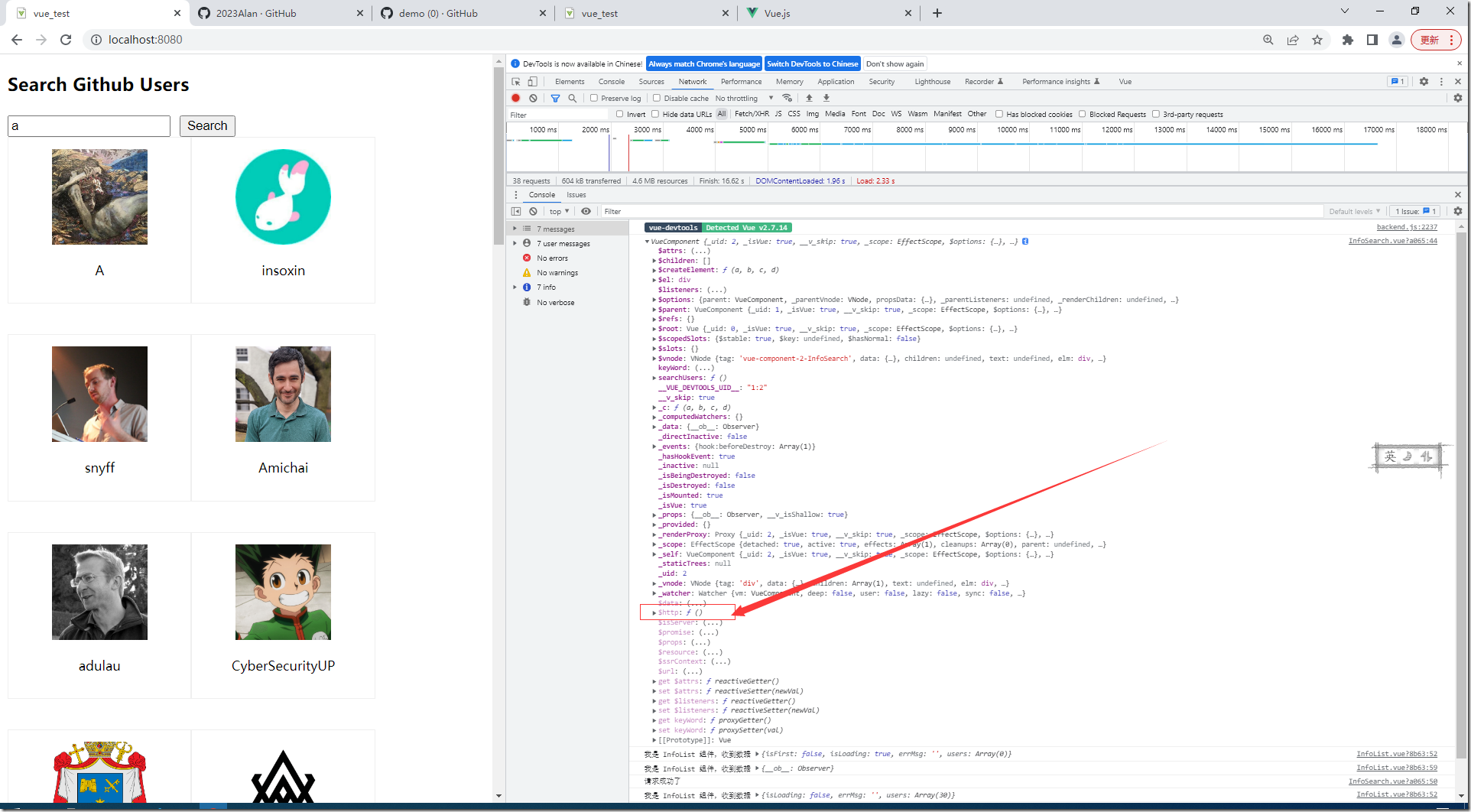The width and height of the screenshot is (1471, 812).
Task: Toggle the device toolbar icon
Action: tap(533, 81)
